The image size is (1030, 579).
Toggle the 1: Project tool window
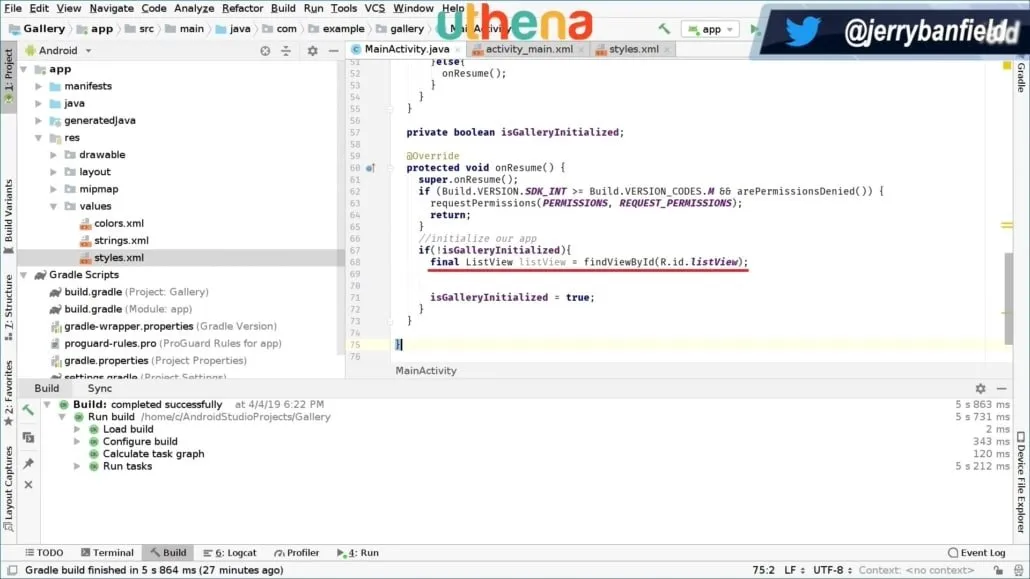point(9,76)
